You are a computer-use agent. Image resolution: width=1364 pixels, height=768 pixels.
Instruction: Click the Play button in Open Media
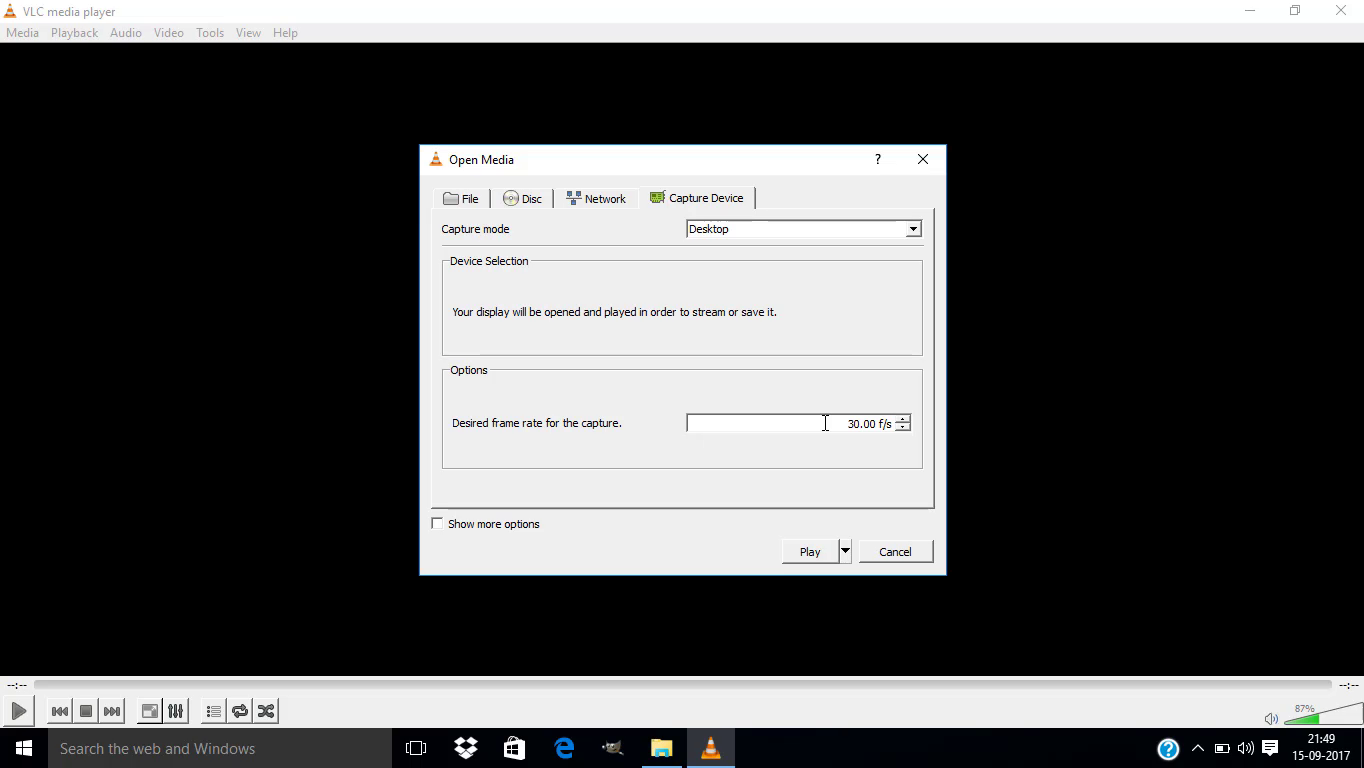[x=809, y=551]
